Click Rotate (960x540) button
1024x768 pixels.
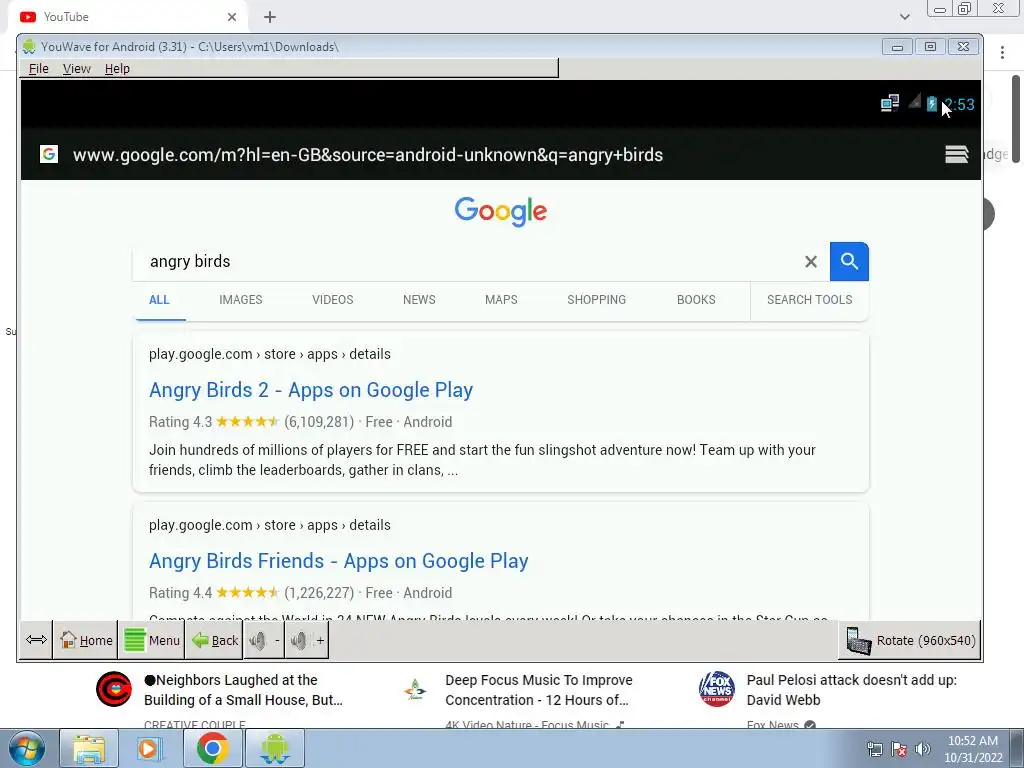click(910, 640)
